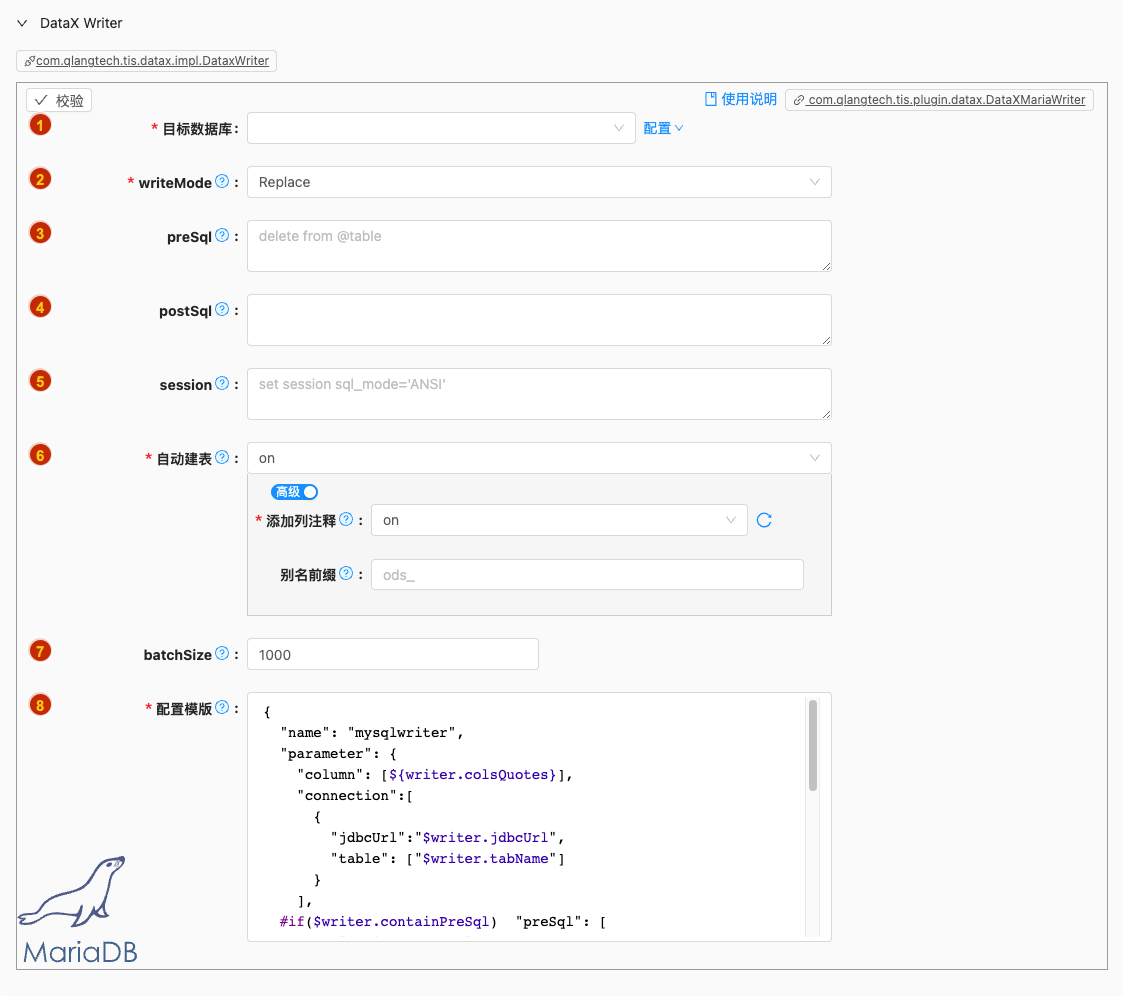Click the help icon next to writeMode

(x=222, y=182)
